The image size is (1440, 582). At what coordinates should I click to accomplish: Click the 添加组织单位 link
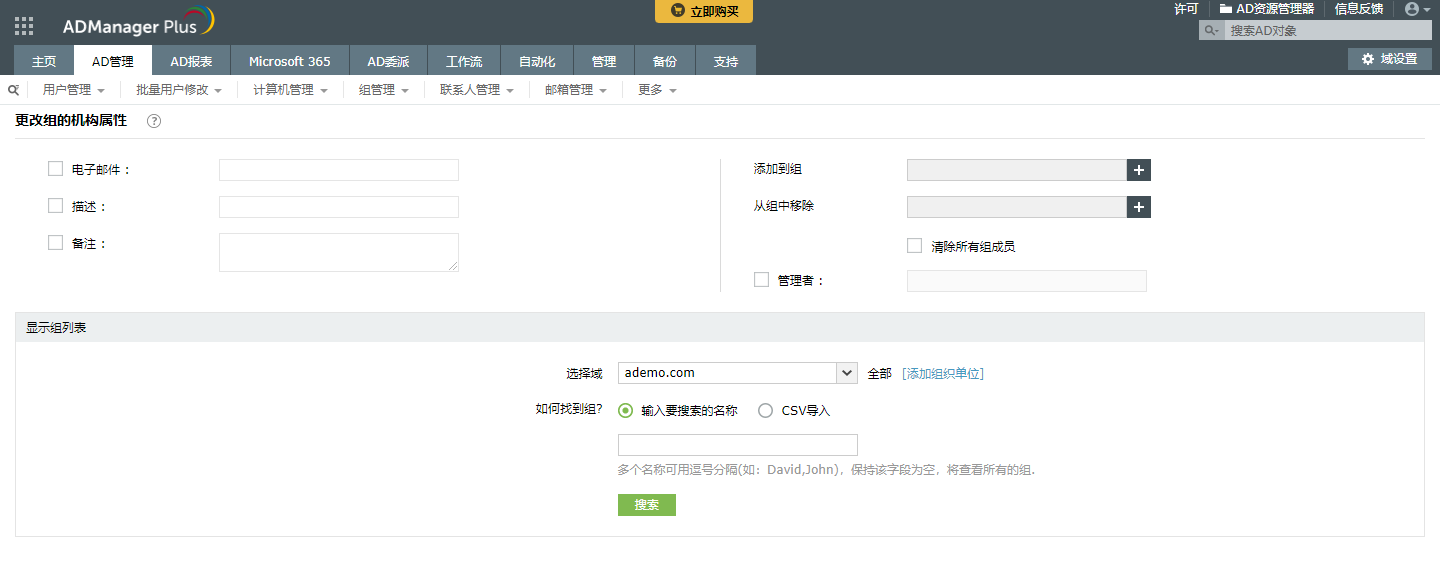click(942, 373)
